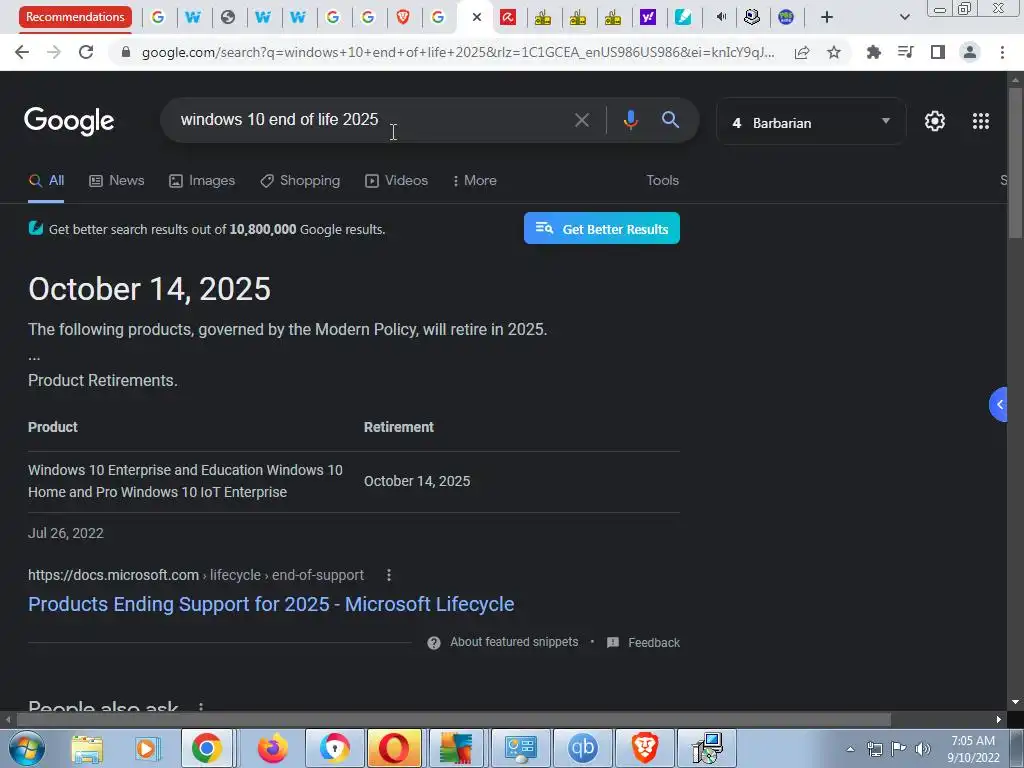Click the October 14, 2025 retirement cell
This screenshot has height=768, width=1024.
(x=417, y=481)
